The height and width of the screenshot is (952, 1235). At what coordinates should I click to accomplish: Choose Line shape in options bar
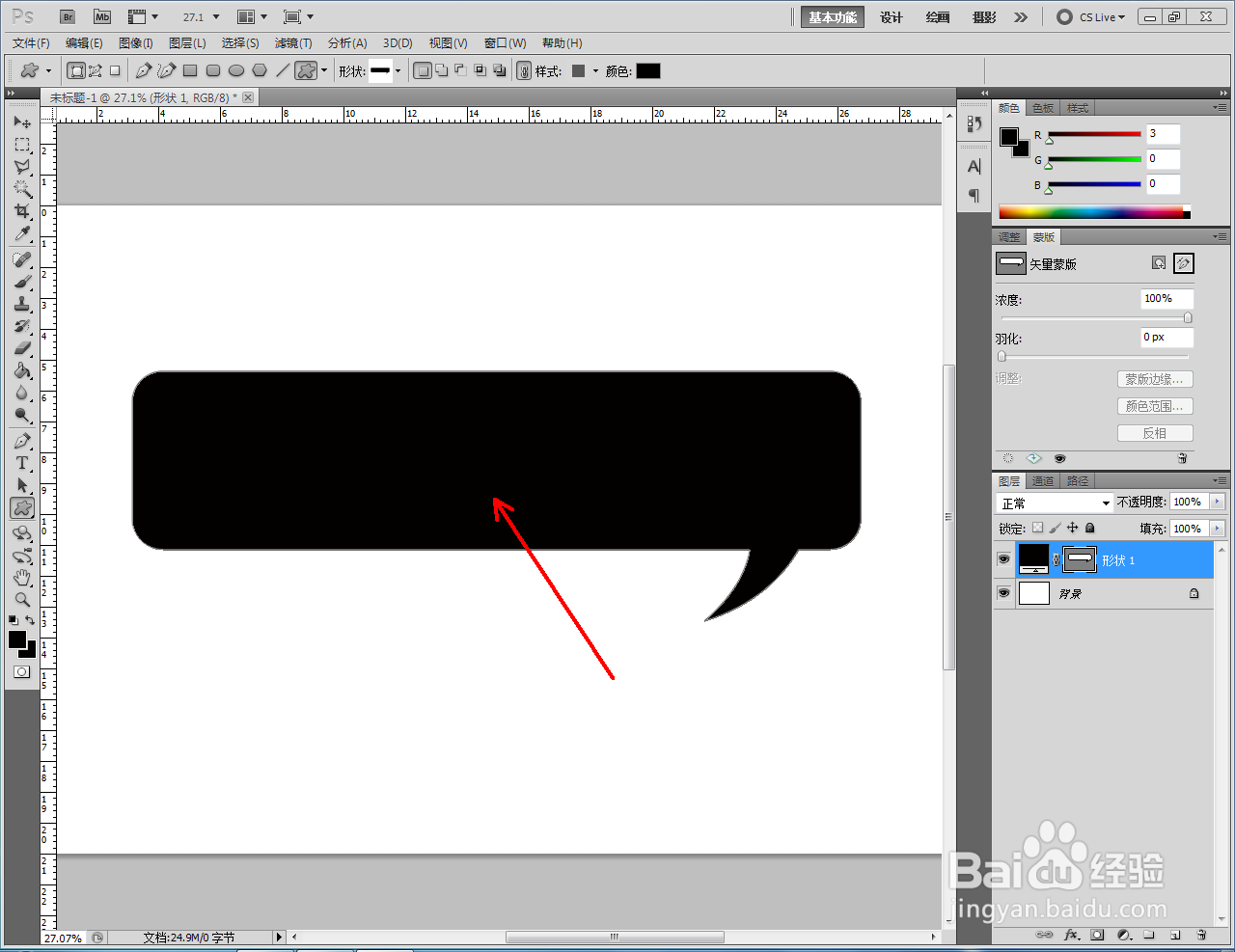coord(283,70)
